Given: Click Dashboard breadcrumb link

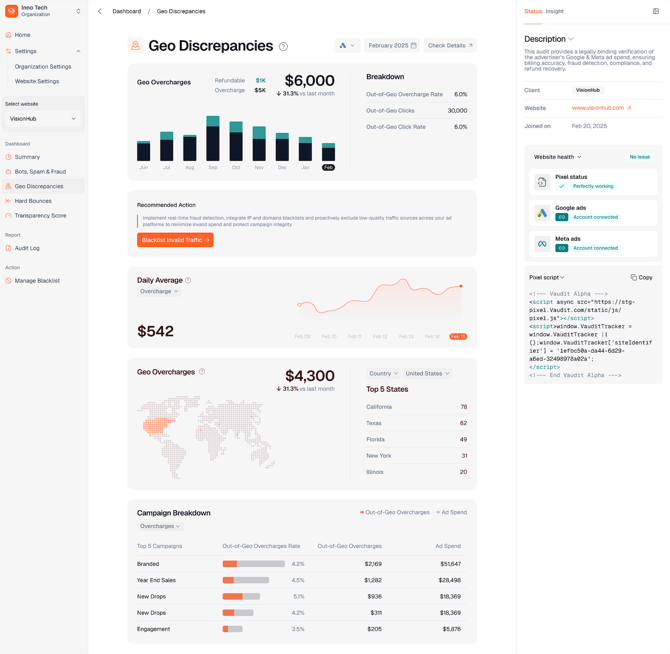Looking at the screenshot, I should point(127,12).
